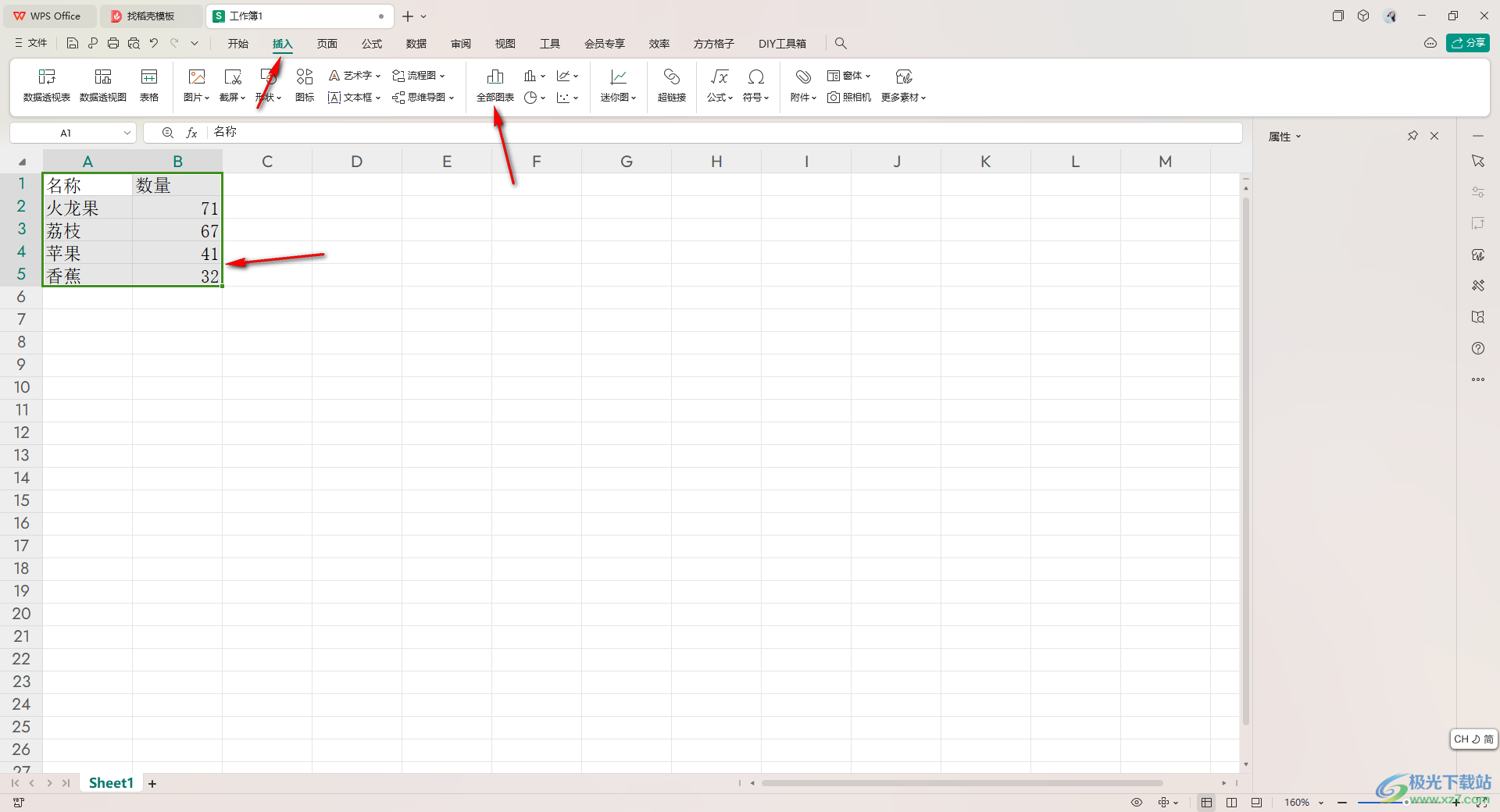Click the select all corner triangle

point(22,162)
